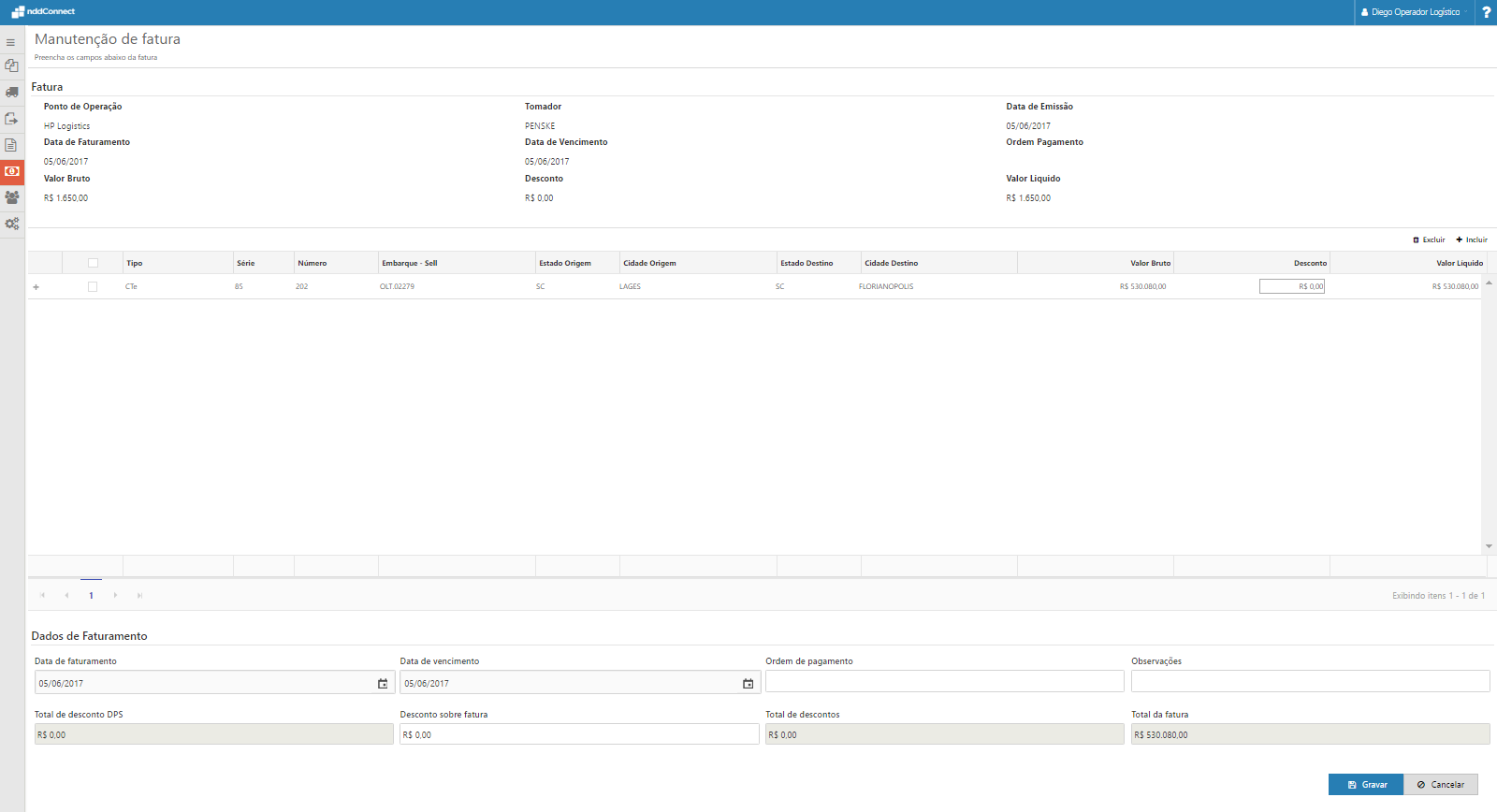
Task: Select the checkbox for the CTe row
Action: (x=93, y=286)
